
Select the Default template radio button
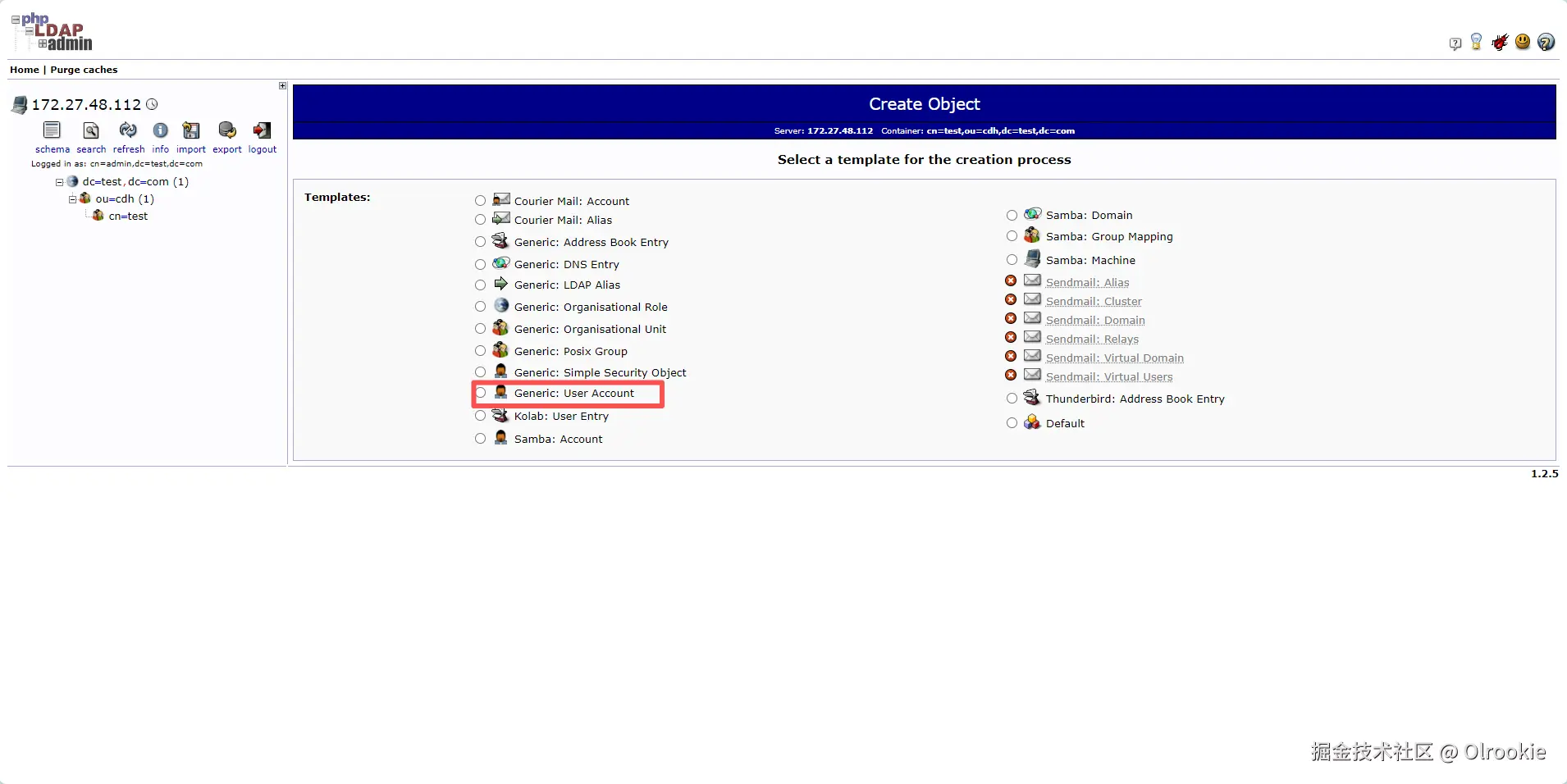[1012, 423]
